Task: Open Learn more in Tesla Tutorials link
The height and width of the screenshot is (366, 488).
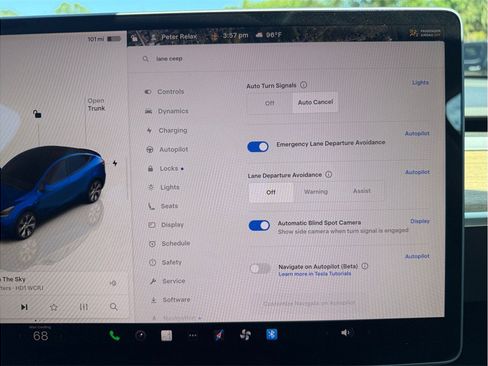Action: pos(315,274)
